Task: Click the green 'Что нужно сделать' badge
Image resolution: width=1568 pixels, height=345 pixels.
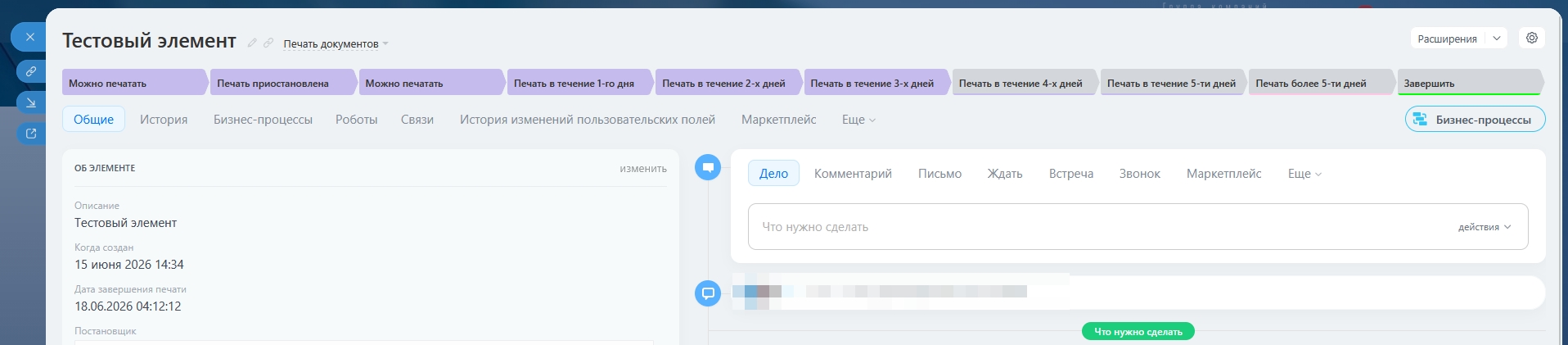Action: pyautogui.click(x=1138, y=331)
